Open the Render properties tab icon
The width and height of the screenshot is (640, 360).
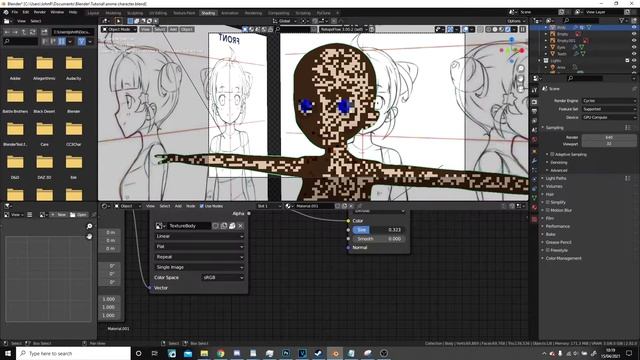tap(534, 101)
